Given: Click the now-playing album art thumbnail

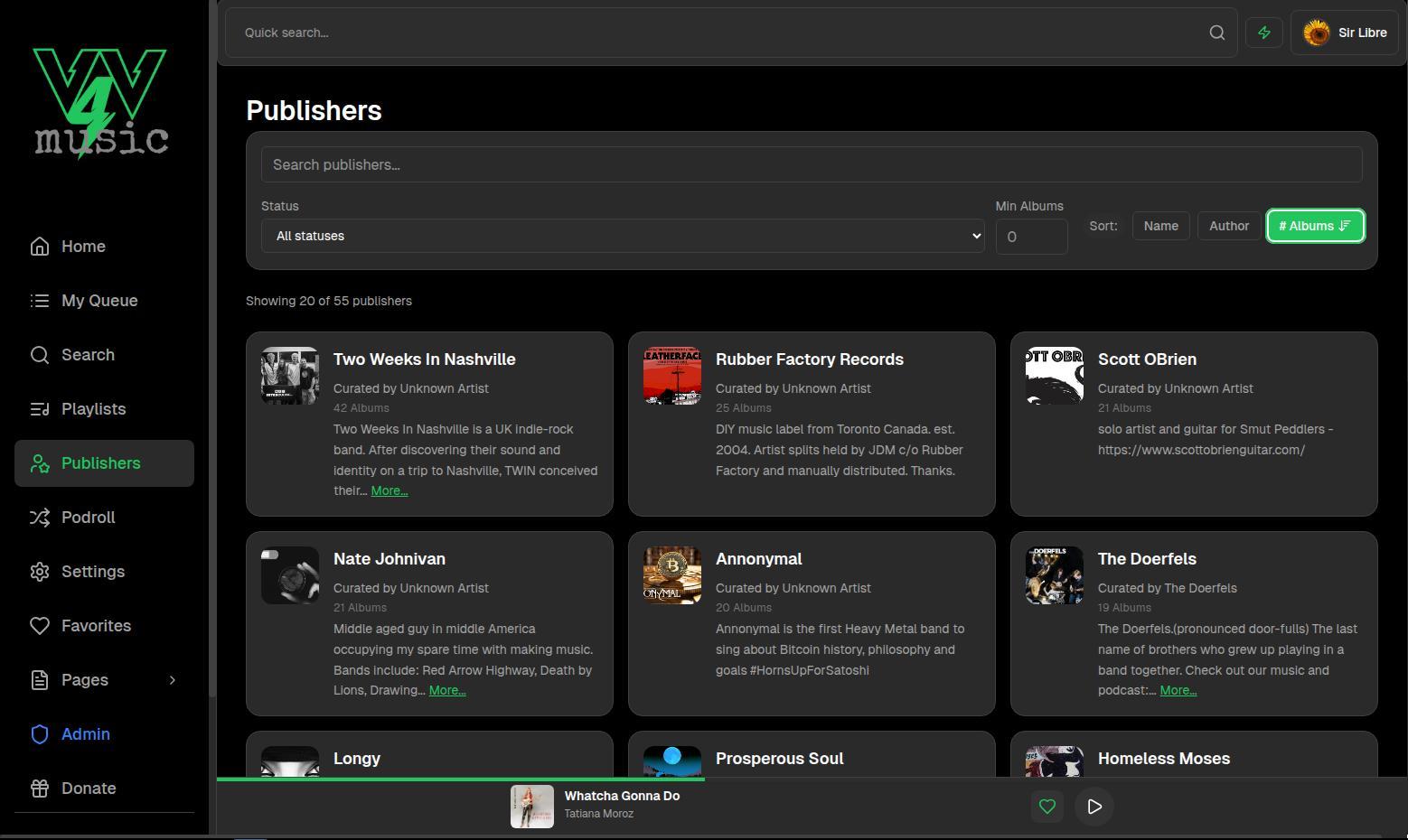Looking at the screenshot, I should 531,807.
